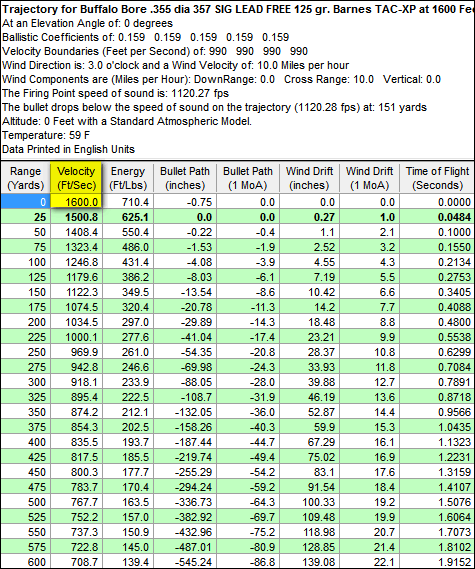Select range cell 75
This screenshot has height=569, width=475.
pyautogui.click(x=25, y=247)
